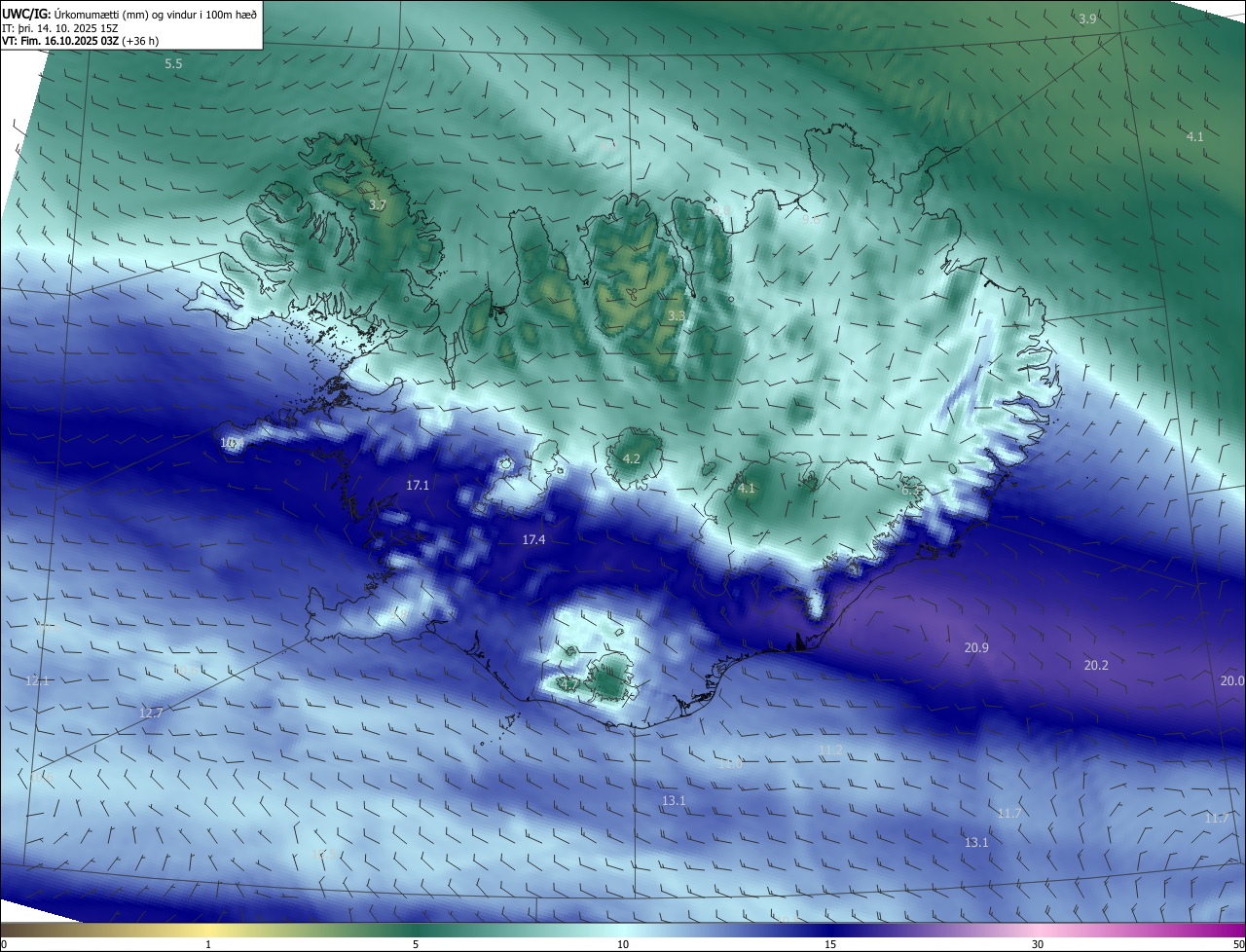The height and width of the screenshot is (952, 1246).
Task: Click the colour scale tick label 10
Action: (623, 944)
